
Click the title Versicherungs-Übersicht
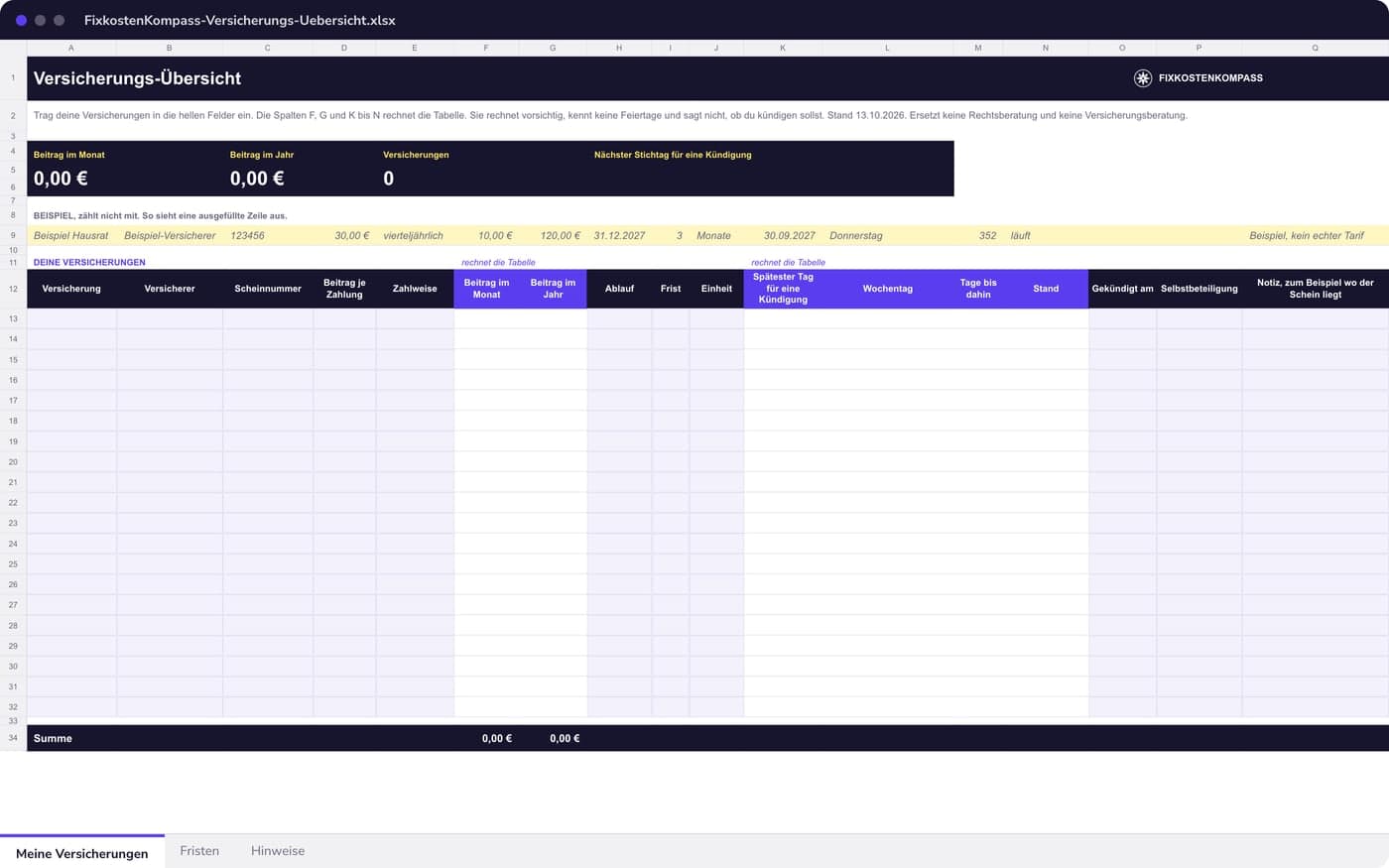137,78
